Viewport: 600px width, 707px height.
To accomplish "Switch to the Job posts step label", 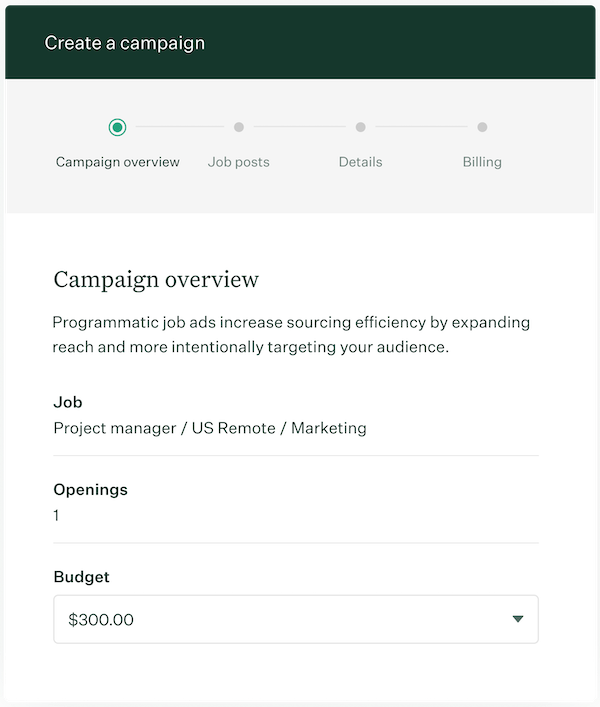I will (x=238, y=162).
